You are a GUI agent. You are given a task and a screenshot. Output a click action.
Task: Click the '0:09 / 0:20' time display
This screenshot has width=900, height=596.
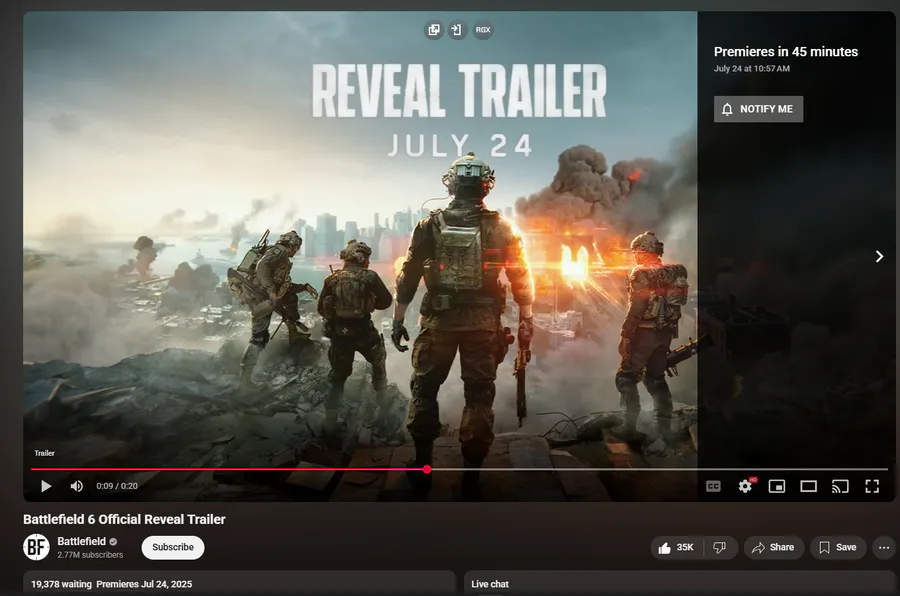pos(117,486)
